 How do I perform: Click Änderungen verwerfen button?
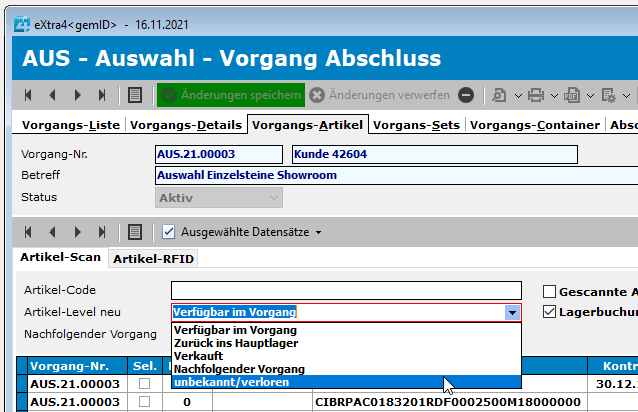380,95
